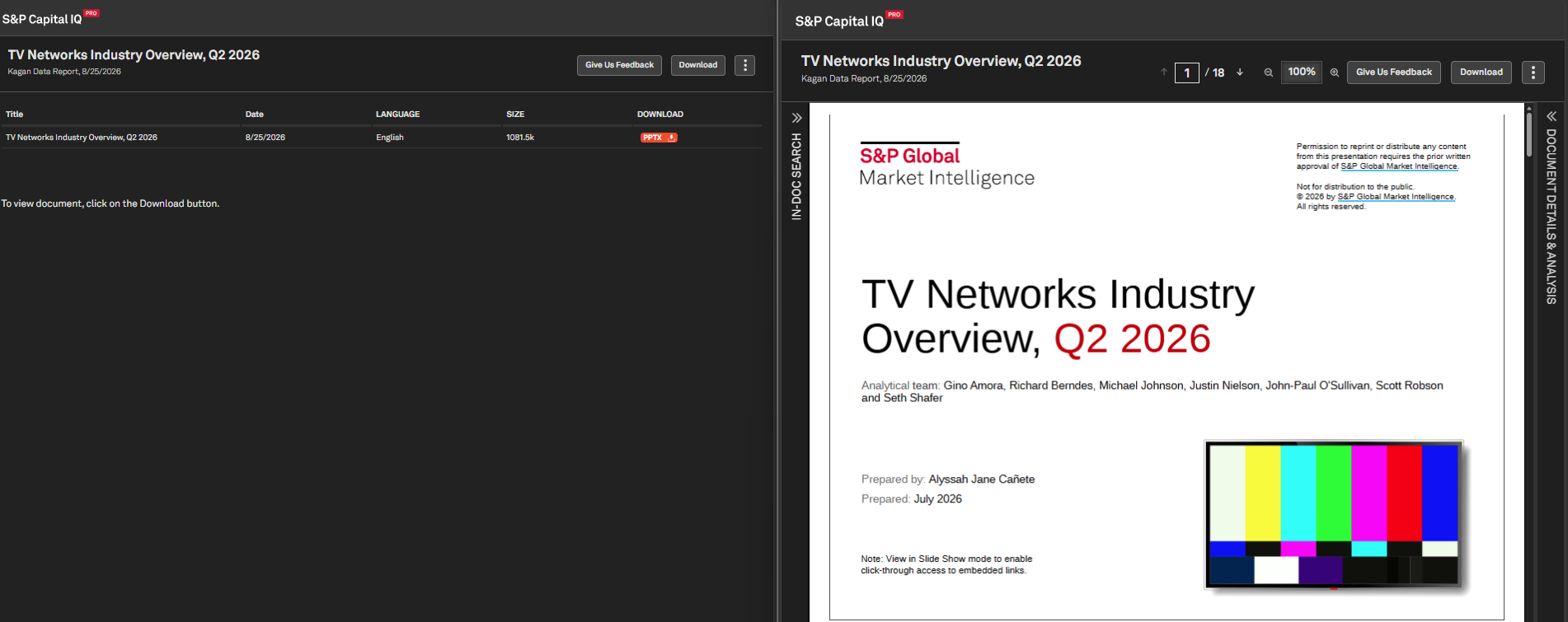Image resolution: width=1568 pixels, height=622 pixels.
Task: Open the S&P Global Market Intelligence approval link
Action: tap(1399, 166)
